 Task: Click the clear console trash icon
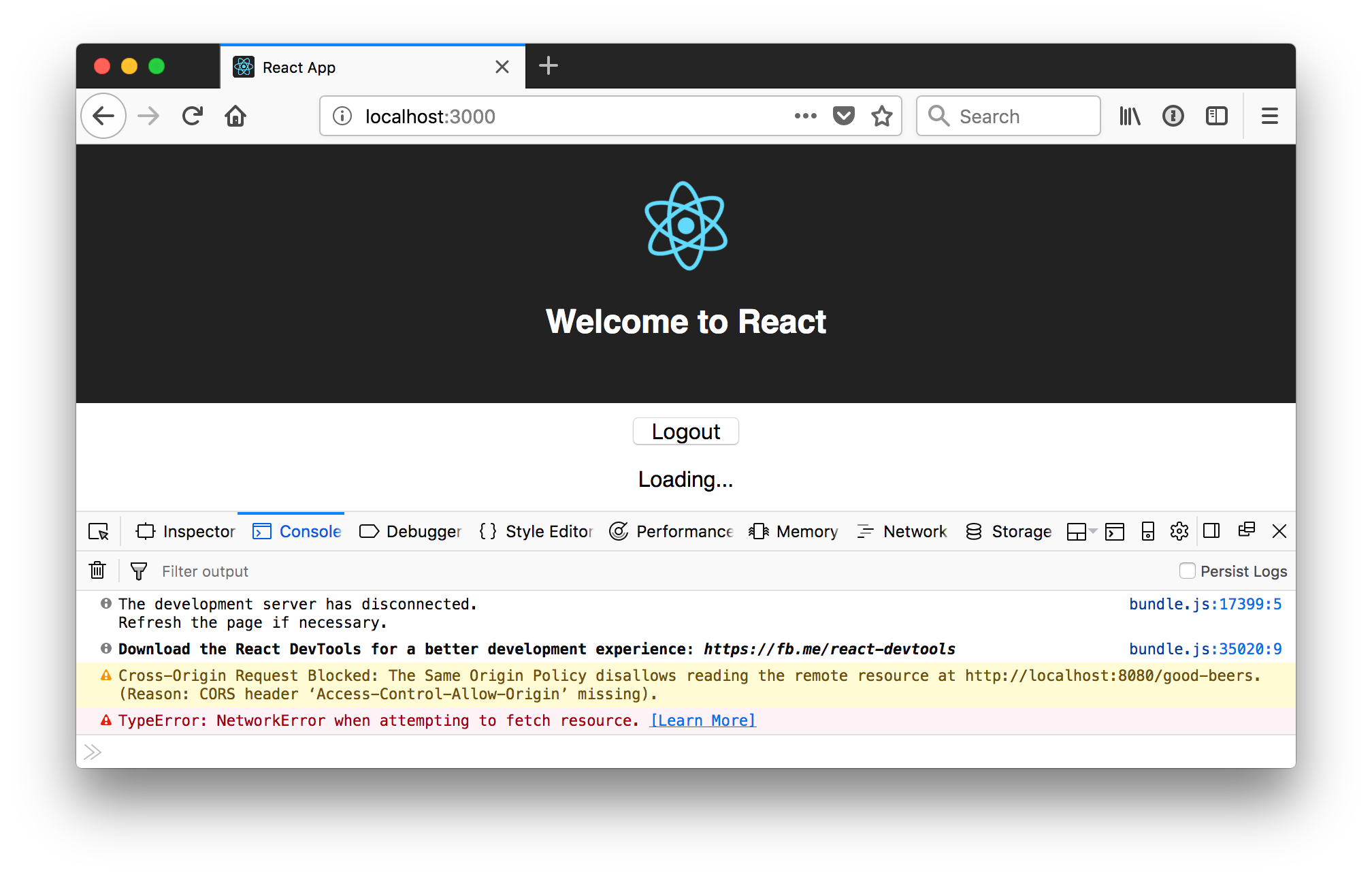coord(97,571)
